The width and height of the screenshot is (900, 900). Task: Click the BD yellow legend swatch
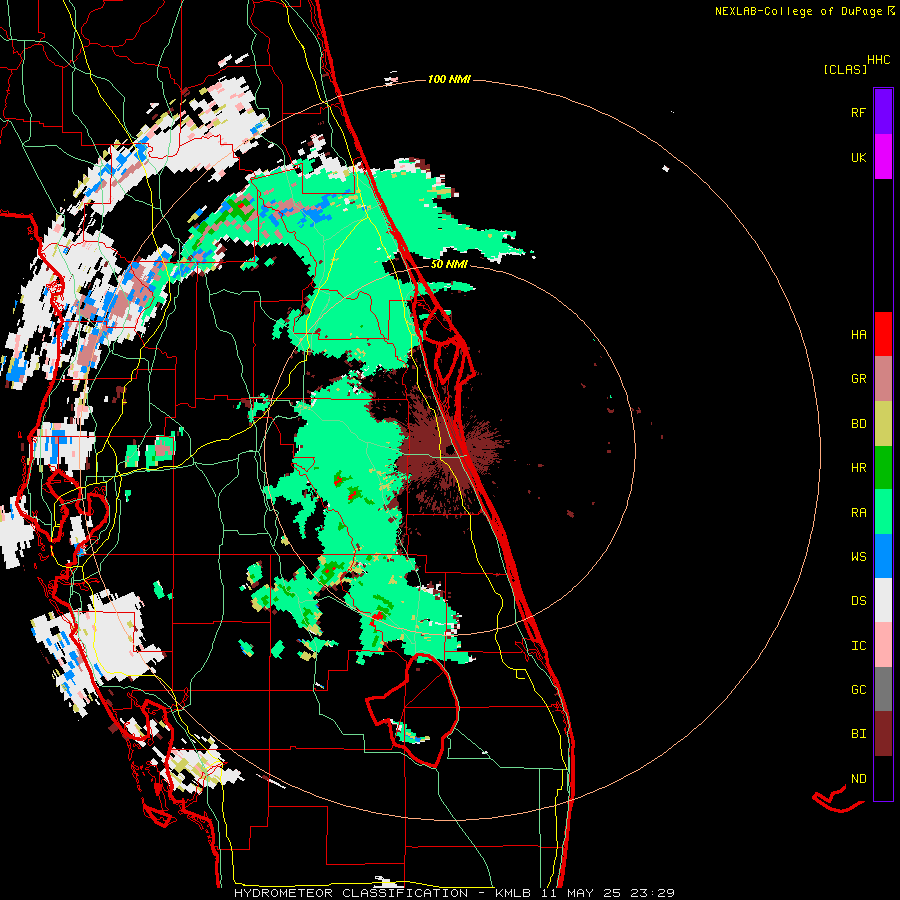(883, 424)
